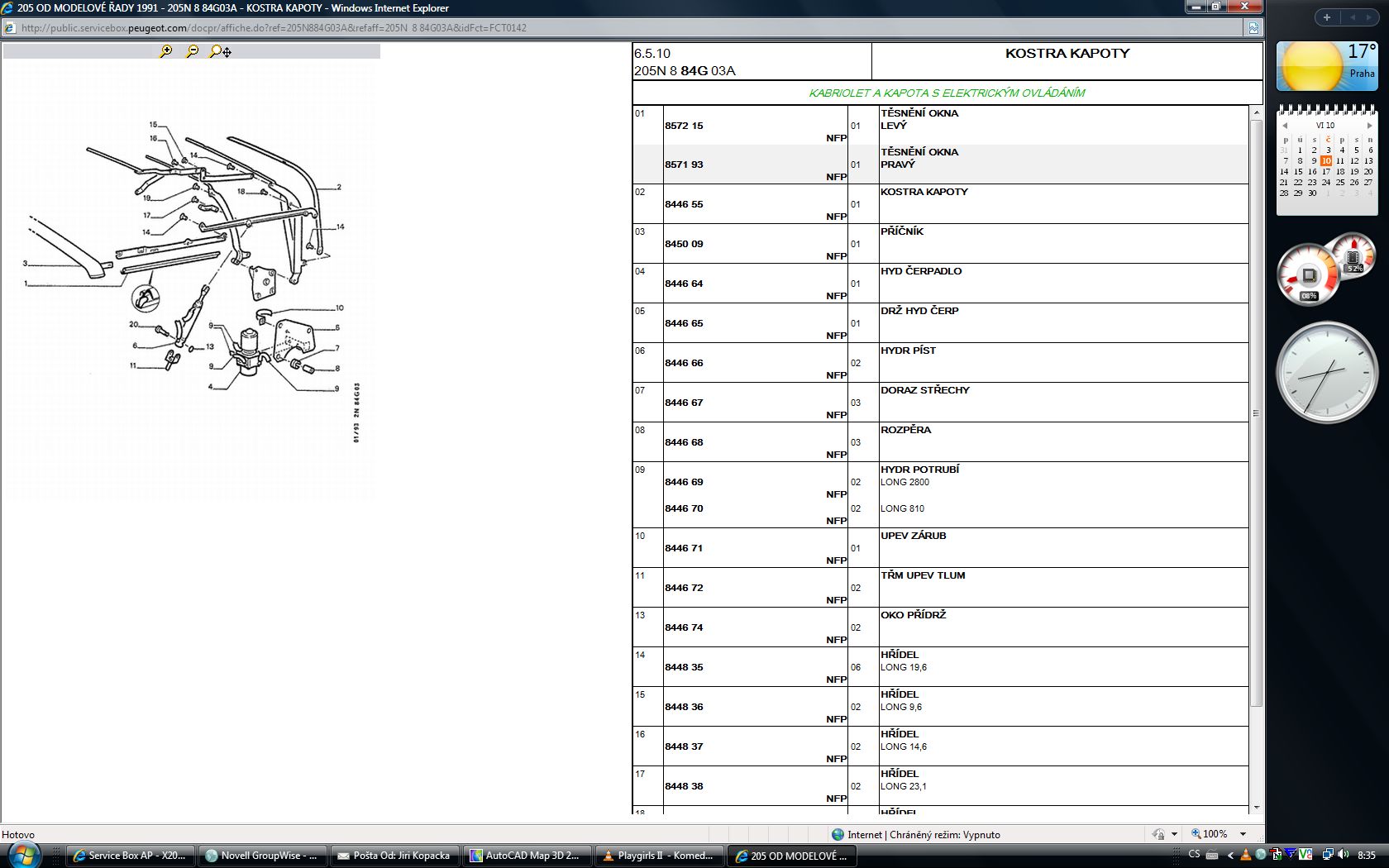Switch to AutoCAD Map 3D taskbar window
The image size is (1389, 868).
coord(527,856)
